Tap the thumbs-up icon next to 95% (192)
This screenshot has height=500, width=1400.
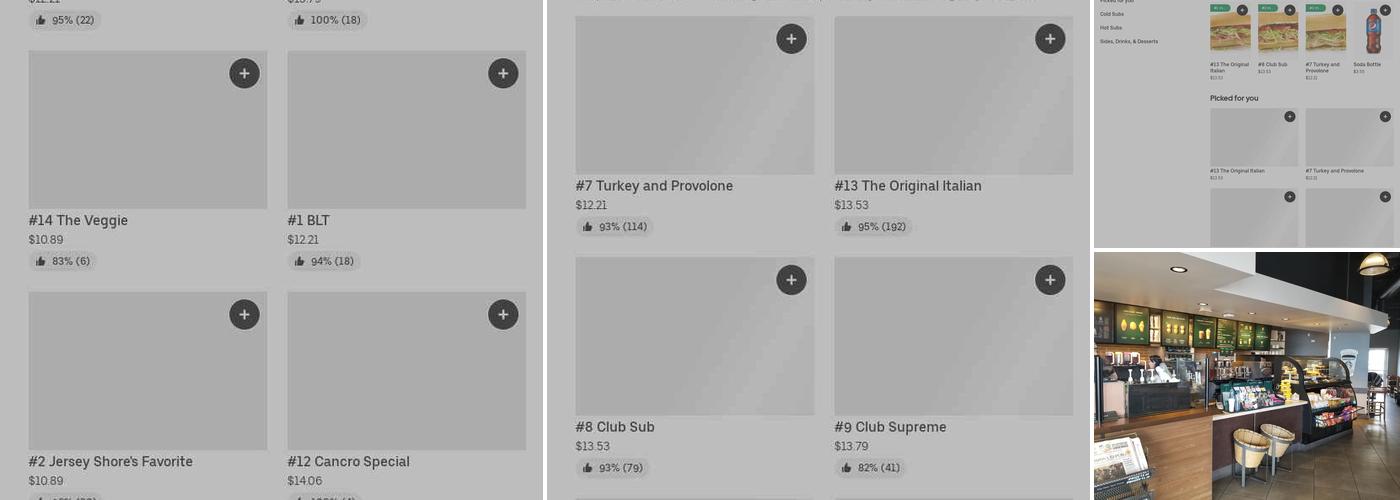click(847, 227)
